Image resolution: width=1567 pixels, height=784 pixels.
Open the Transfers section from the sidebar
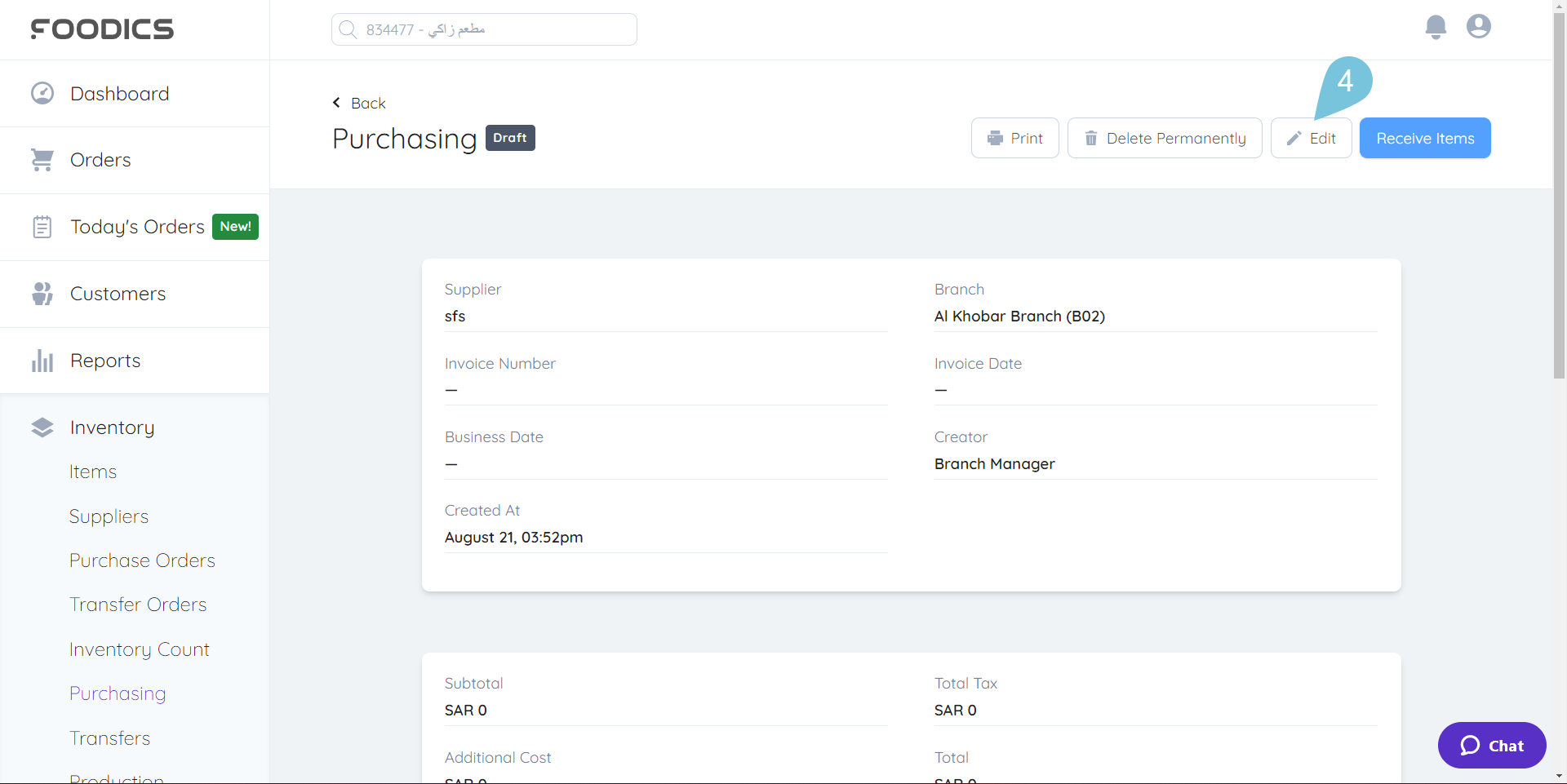point(110,737)
